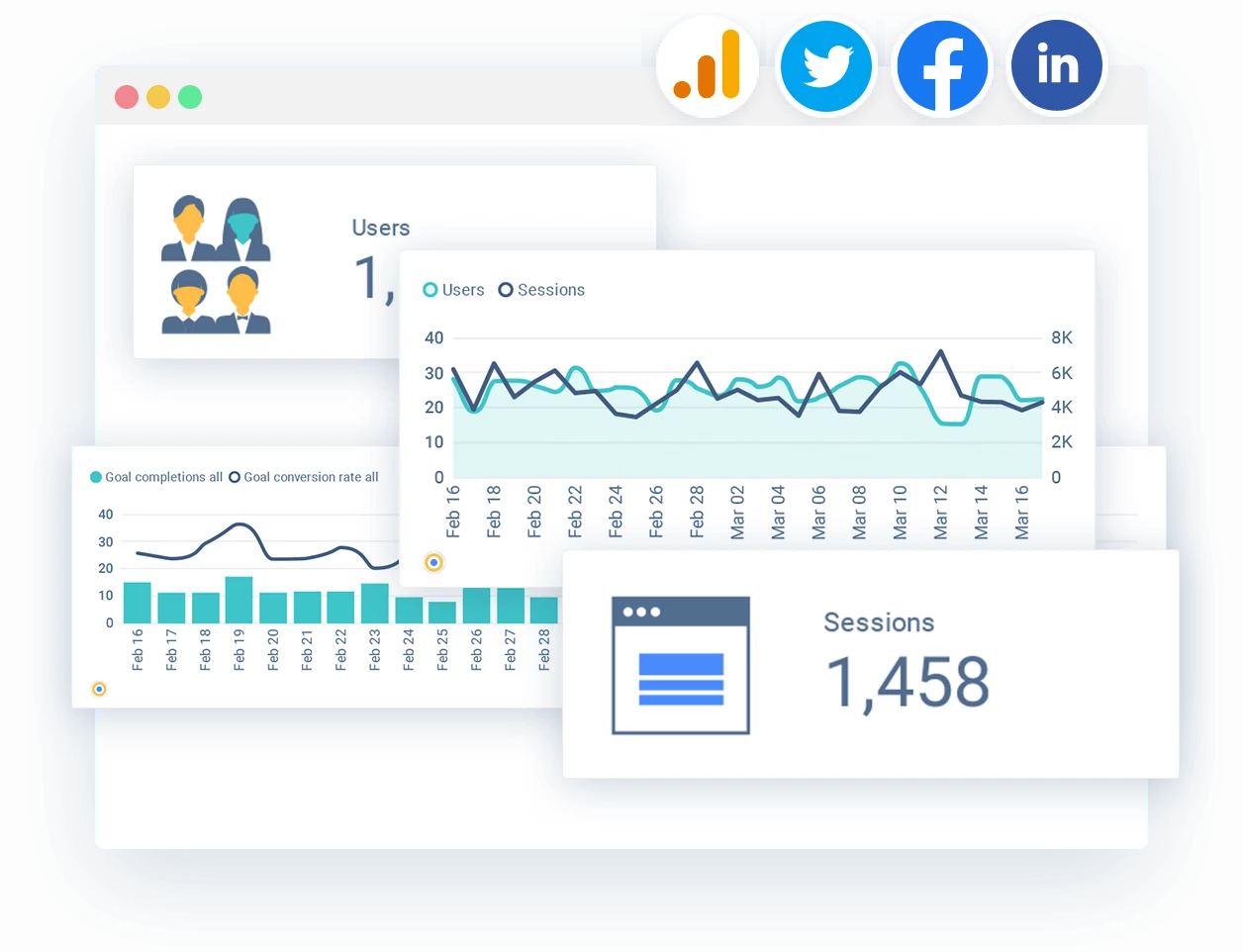
Task: Click the Sessions card title
Action: [x=879, y=622]
